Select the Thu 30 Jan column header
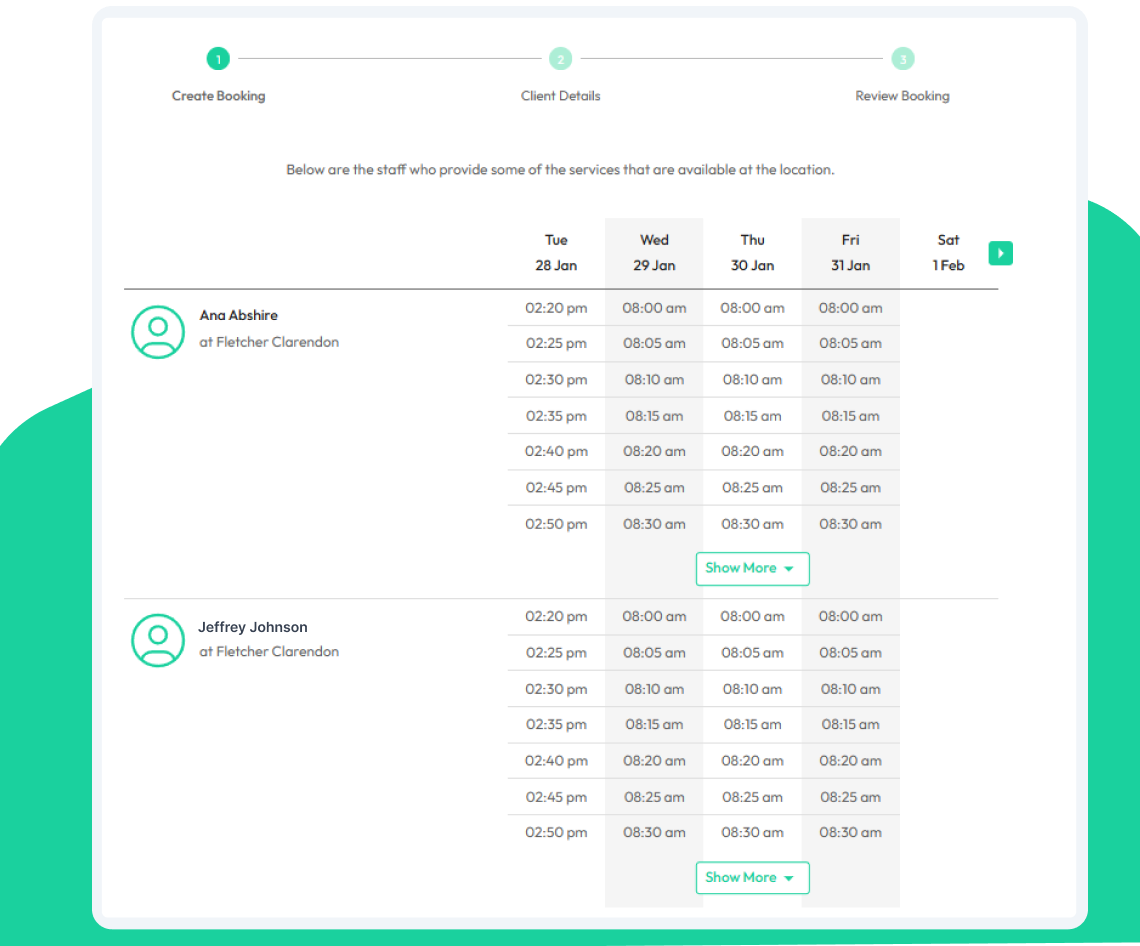1140x946 pixels. pyautogui.click(x=752, y=252)
